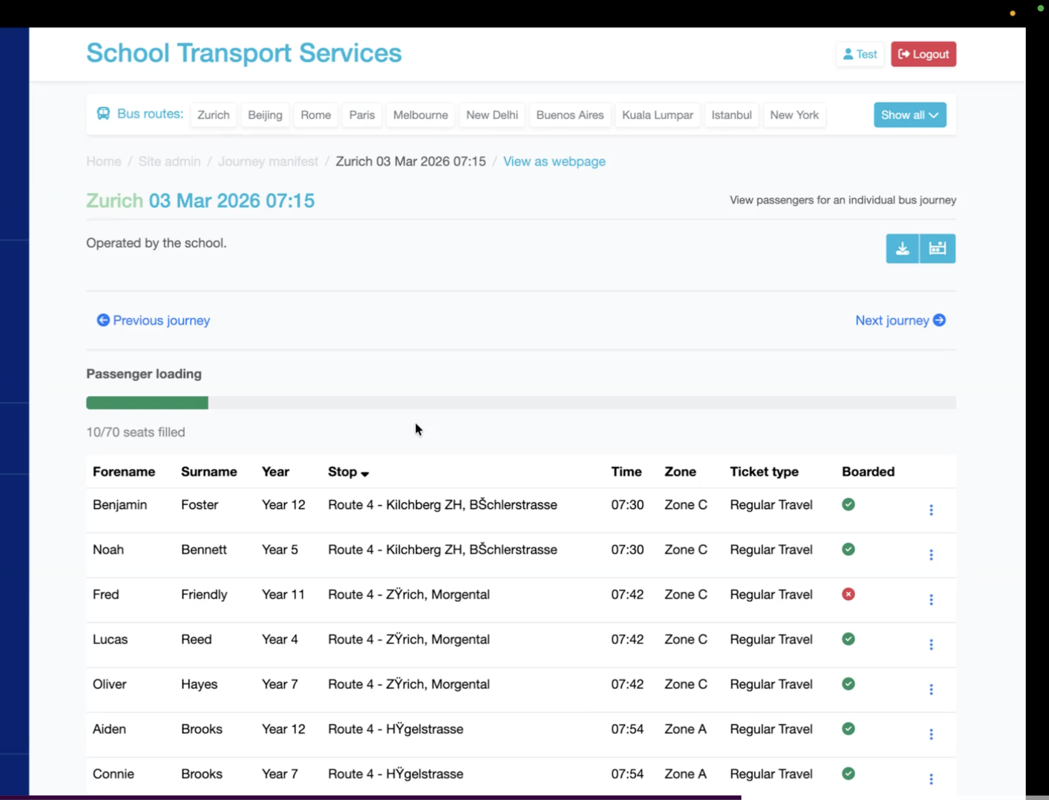
Task: Open the bus seating plan icon
Action: (x=937, y=248)
